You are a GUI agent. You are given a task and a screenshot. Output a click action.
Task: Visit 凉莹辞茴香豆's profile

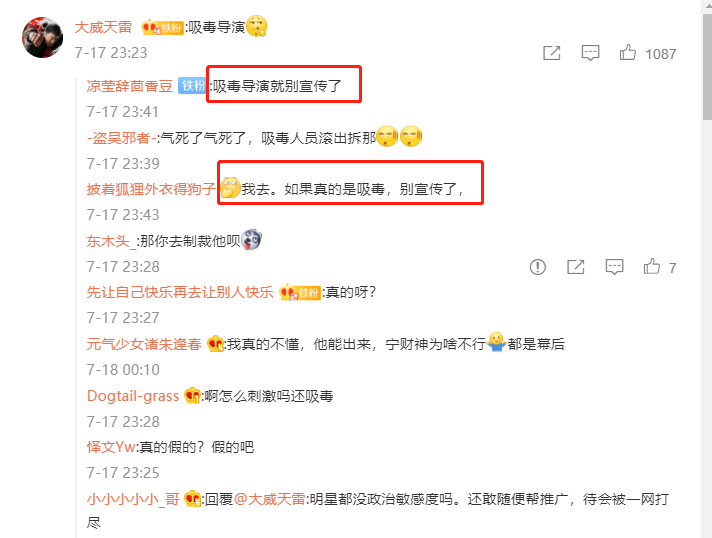129,86
